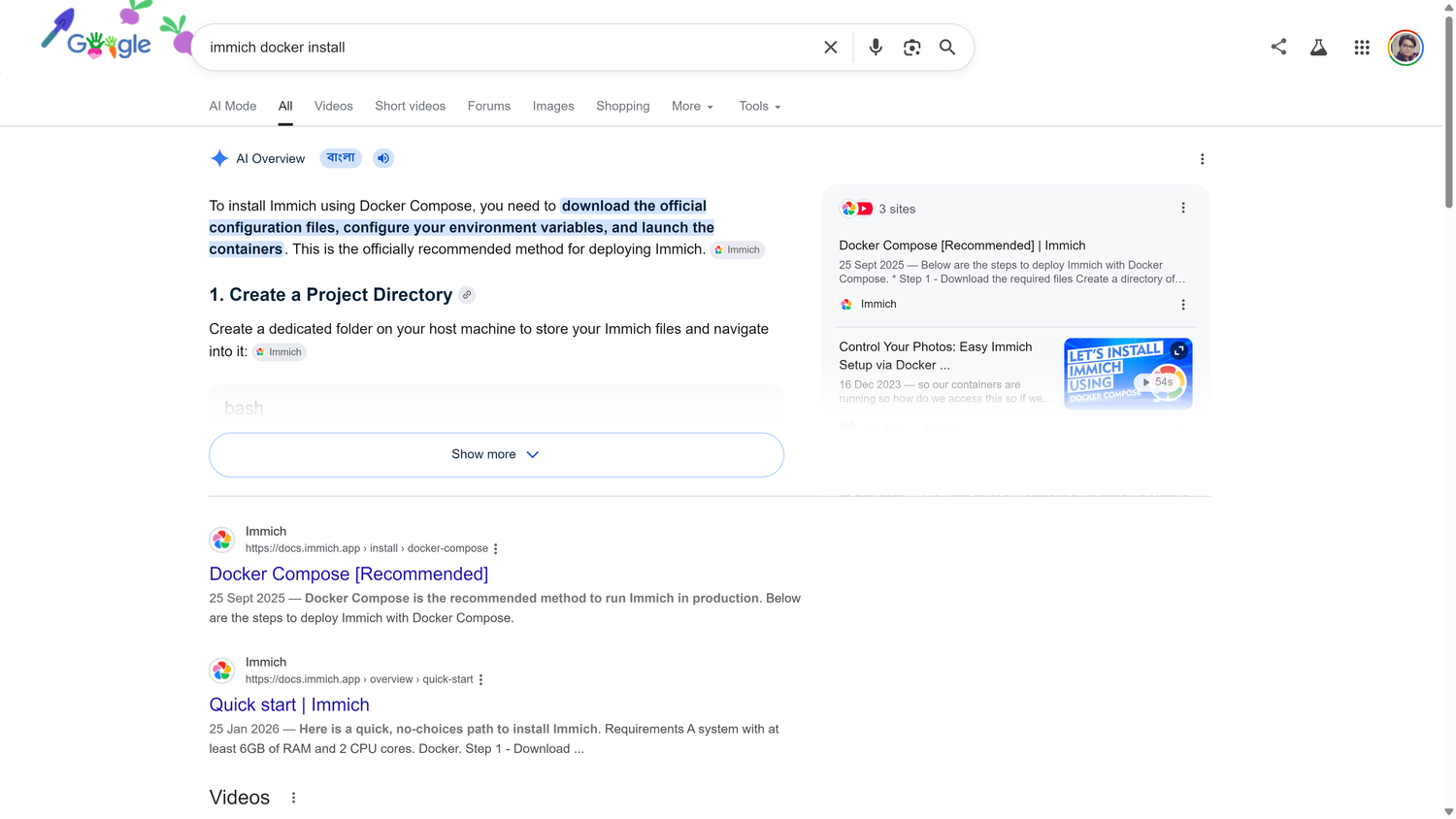
Task: Open three-dot menu beside docker-compose URL
Action: pos(496,549)
